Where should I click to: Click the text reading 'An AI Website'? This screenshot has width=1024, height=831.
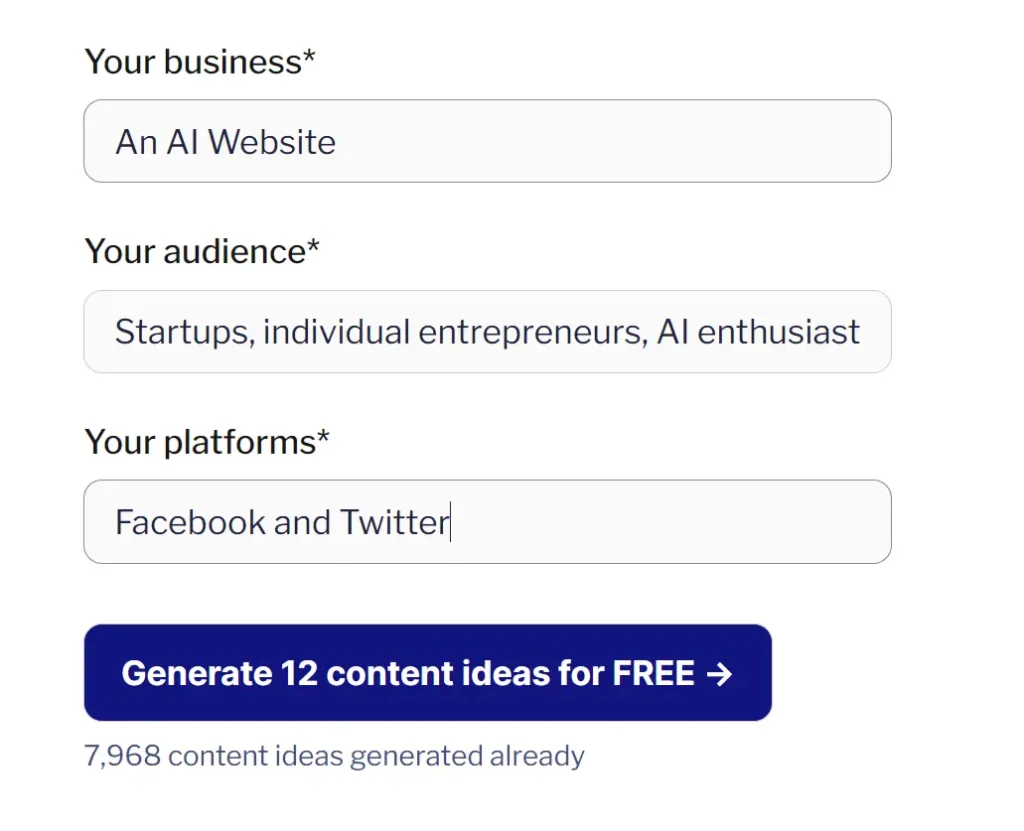click(225, 142)
